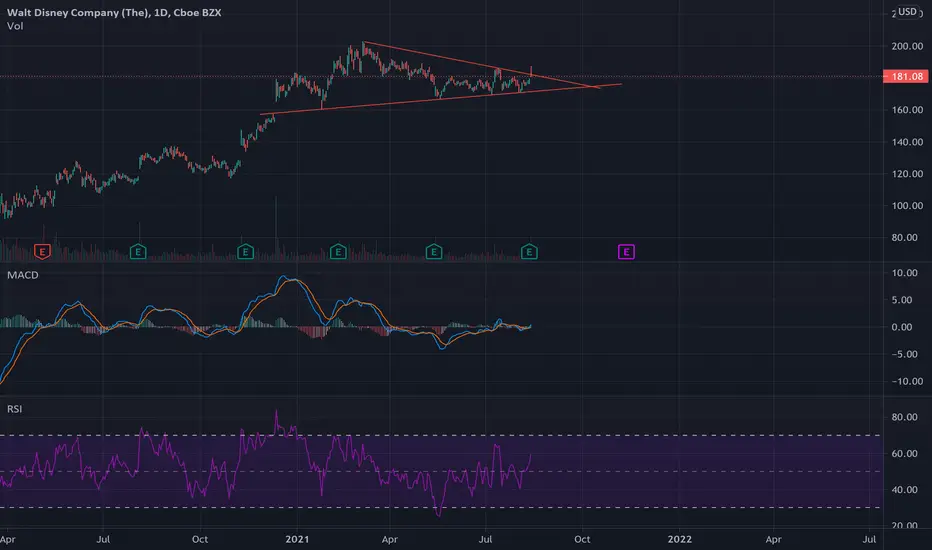Click the 140.00 price axis value
The height and width of the screenshot is (550, 932).
pyautogui.click(x=907, y=142)
